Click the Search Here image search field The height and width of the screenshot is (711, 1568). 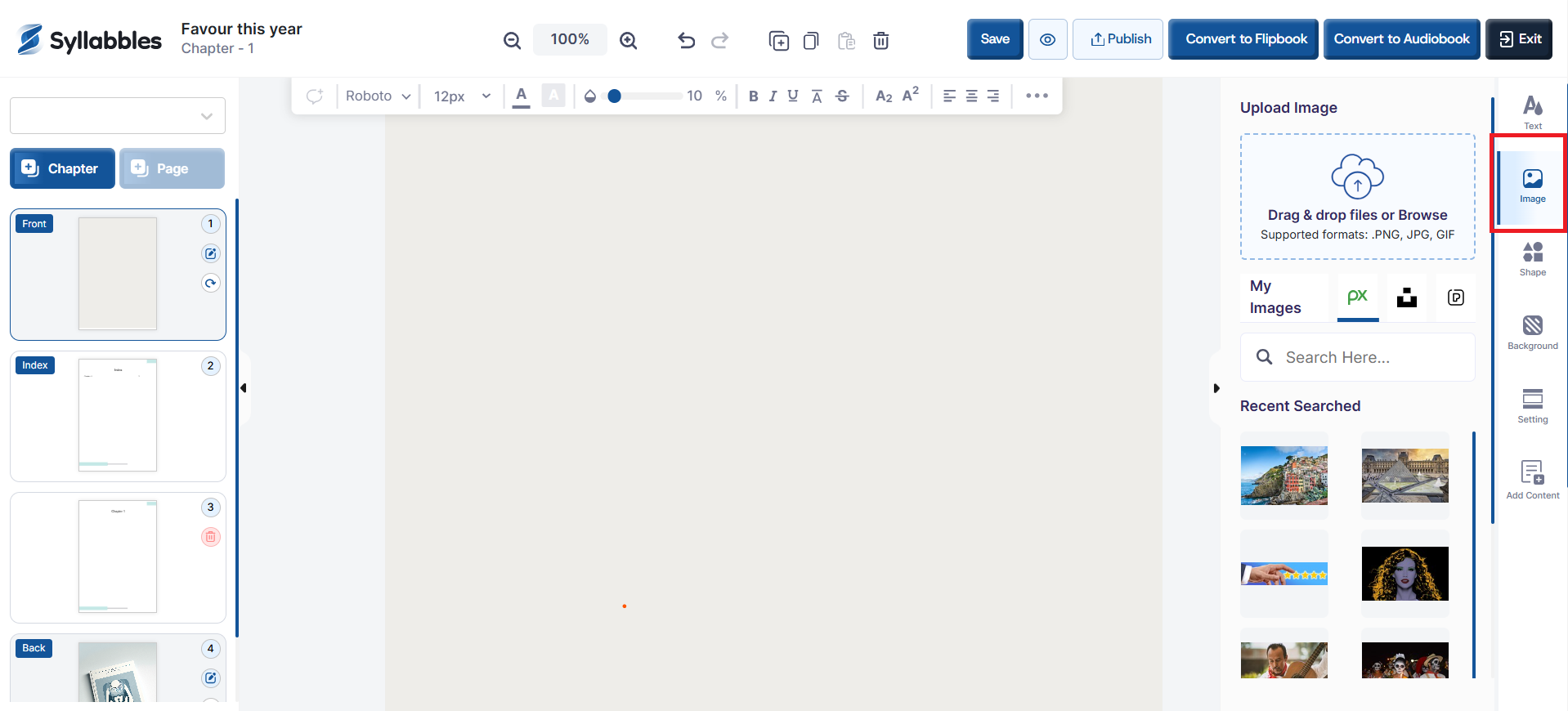[x=1357, y=357]
